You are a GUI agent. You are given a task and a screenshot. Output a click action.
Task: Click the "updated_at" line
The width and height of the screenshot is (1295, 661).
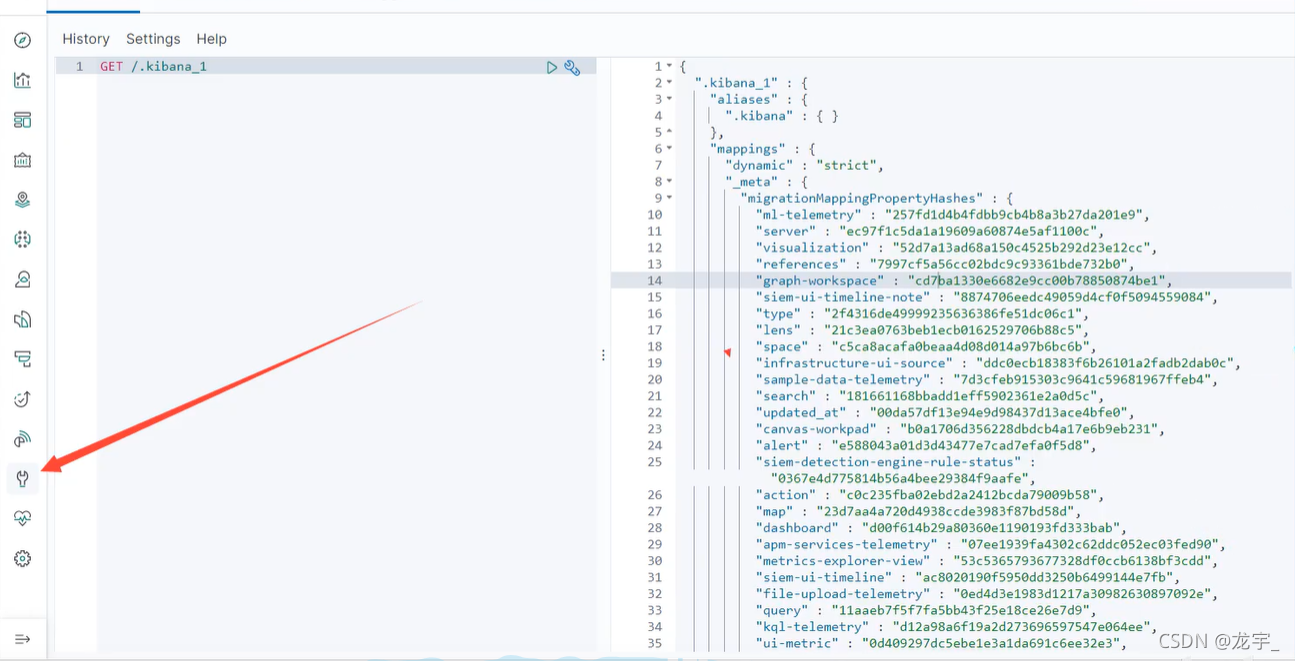pos(944,412)
